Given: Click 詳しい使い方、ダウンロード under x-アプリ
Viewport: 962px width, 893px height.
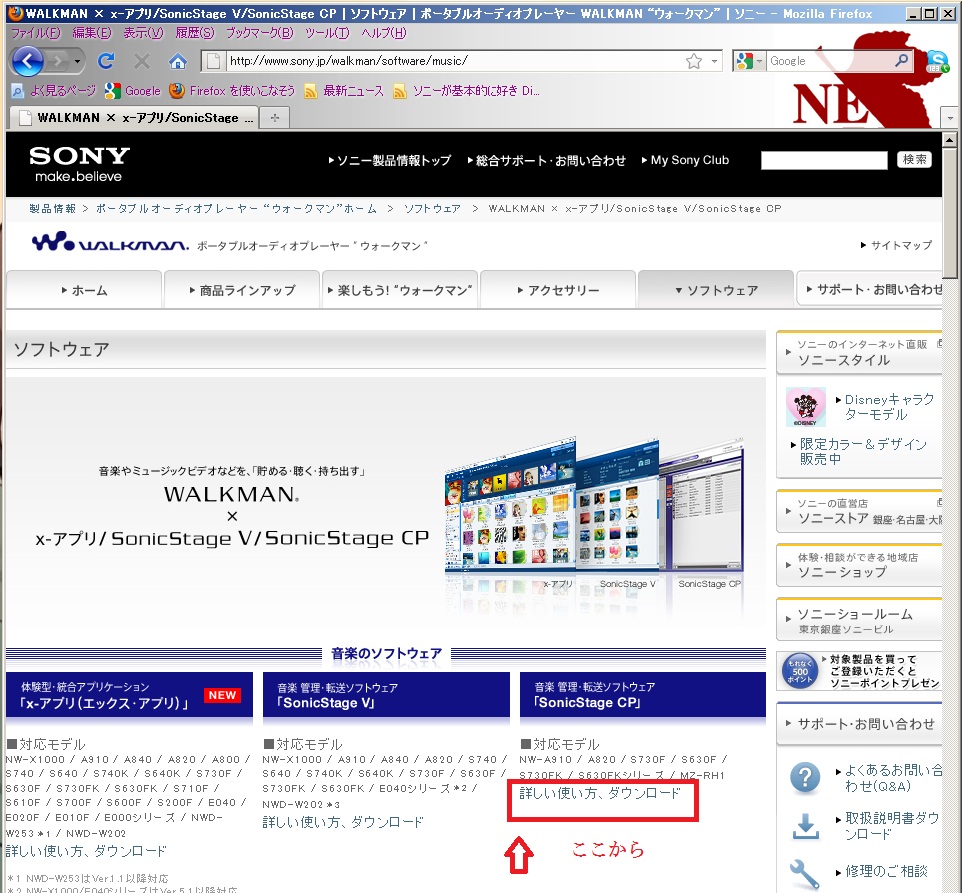Looking at the screenshot, I should pyautogui.click(x=86, y=851).
